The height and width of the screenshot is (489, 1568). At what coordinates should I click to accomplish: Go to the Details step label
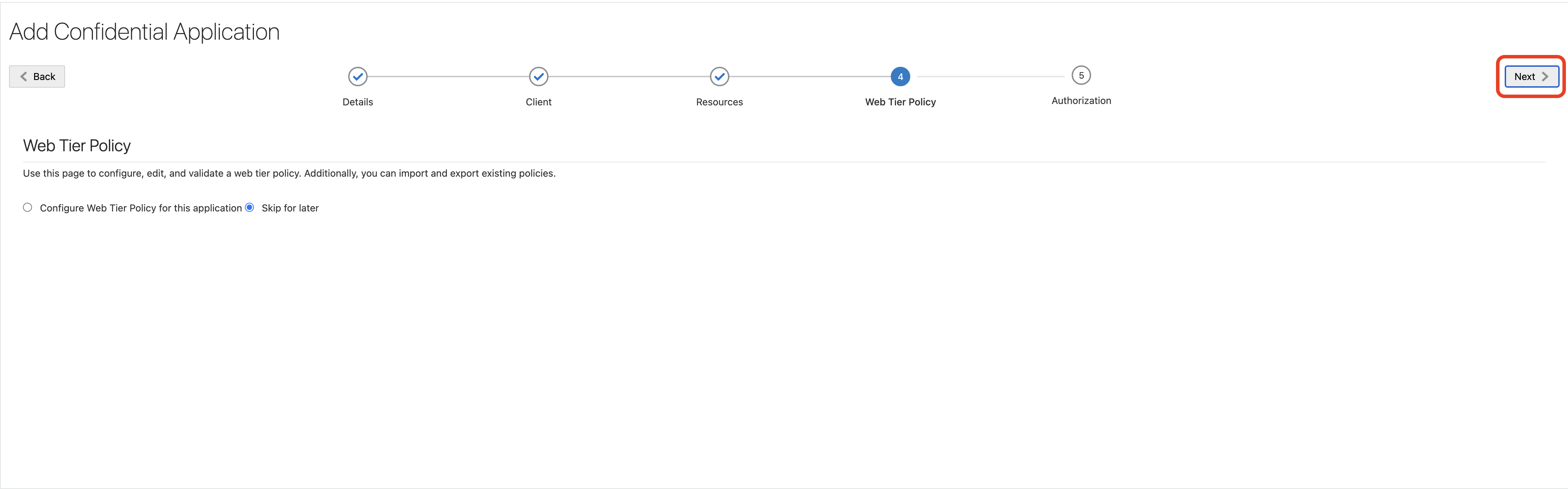[357, 102]
